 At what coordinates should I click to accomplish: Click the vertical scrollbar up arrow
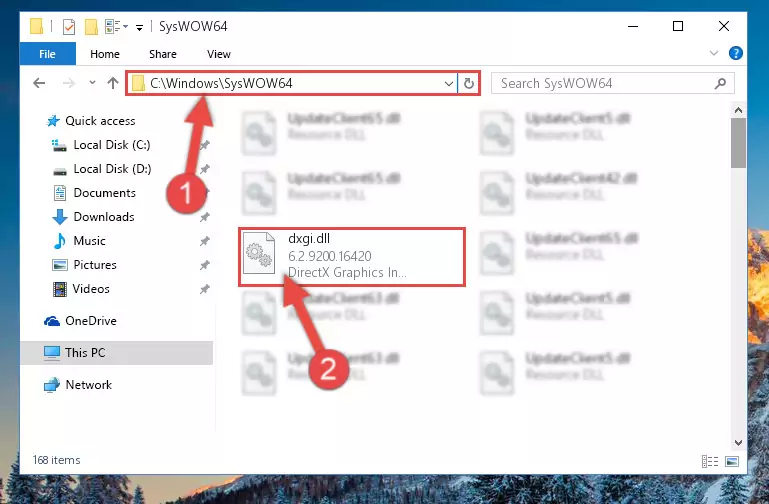click(738, 110)
